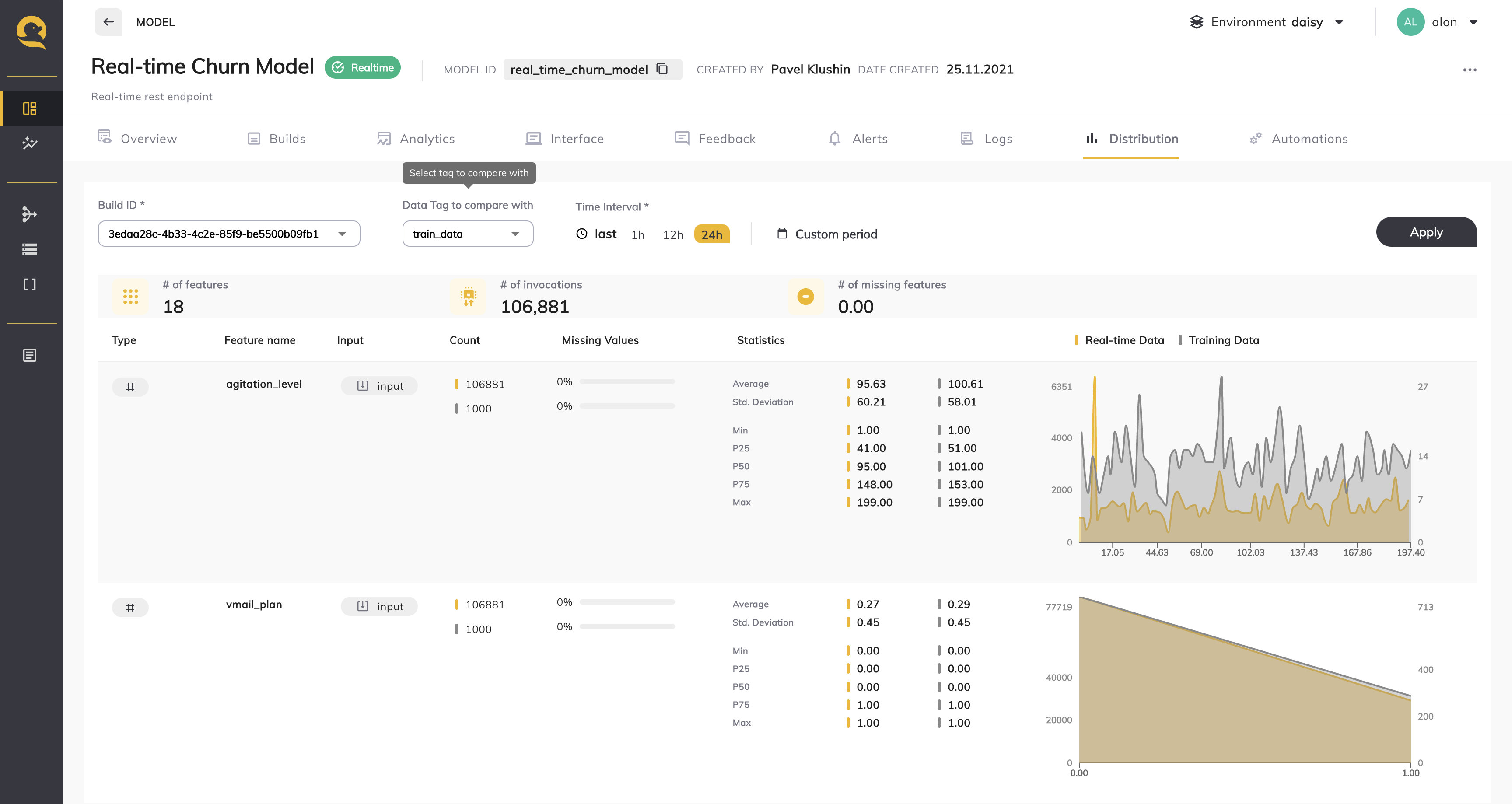Click the Realtime status badge
Image resolution: width=1512 pixels, height=804 pixels.
click(x=363, y=67)
